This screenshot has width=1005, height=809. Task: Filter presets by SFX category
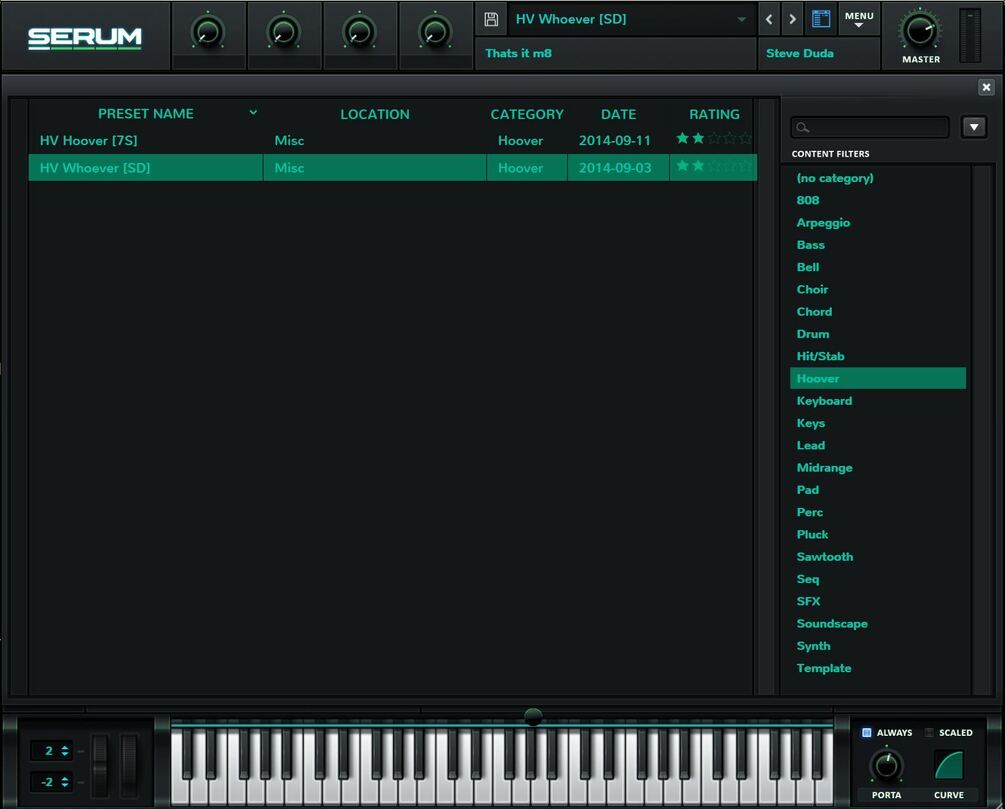coord(808,601)
